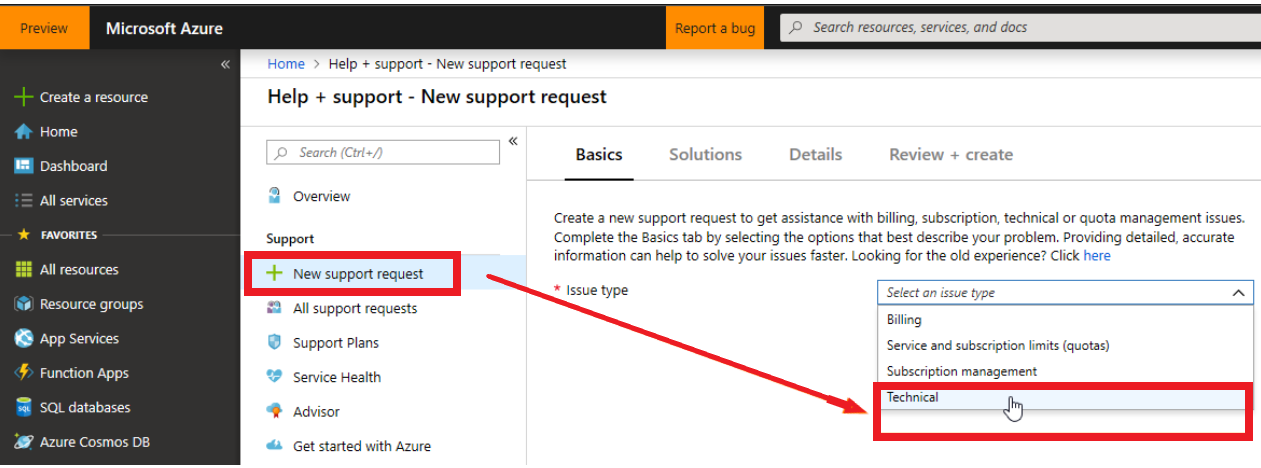Click the Search resources, services, and docs field
The height and width of the screenshot is (468, 1261).
[1020, 28]
